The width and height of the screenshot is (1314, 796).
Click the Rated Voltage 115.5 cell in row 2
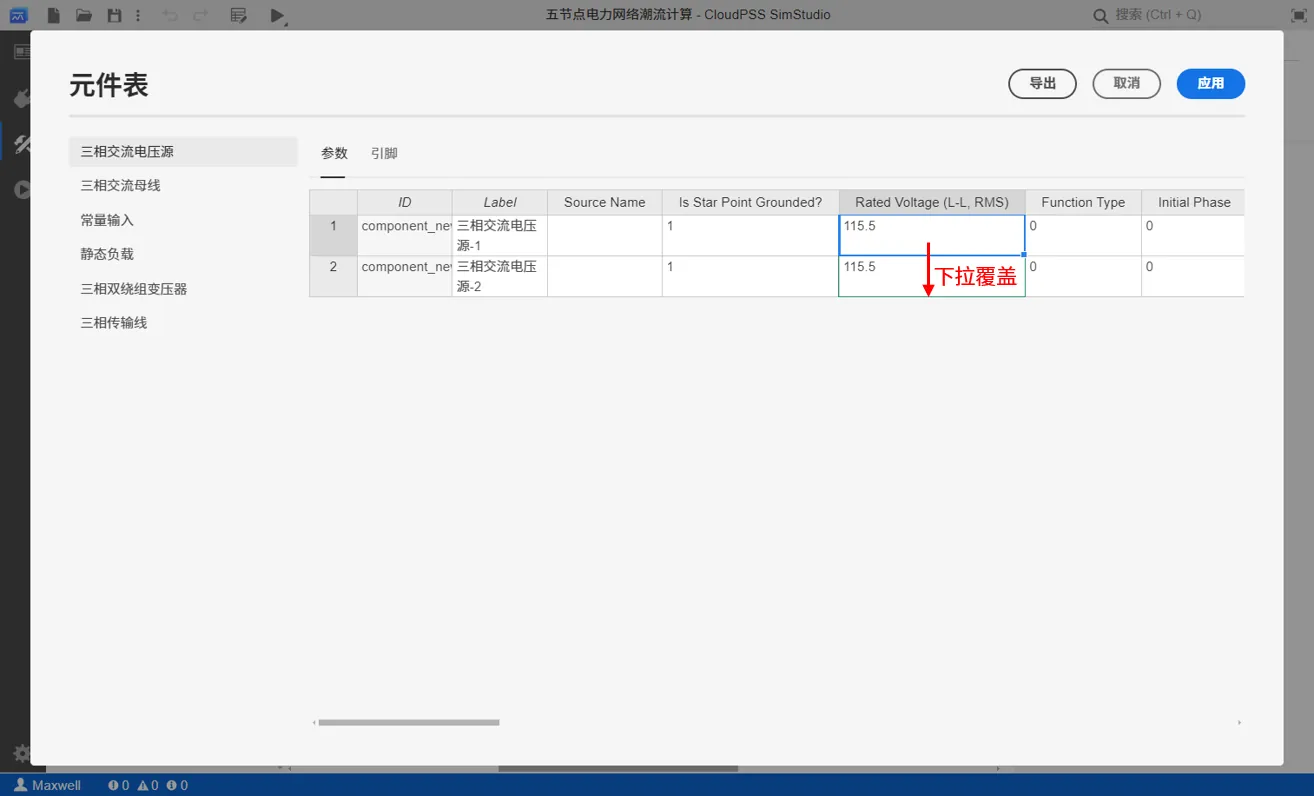(x=932, y=276)
